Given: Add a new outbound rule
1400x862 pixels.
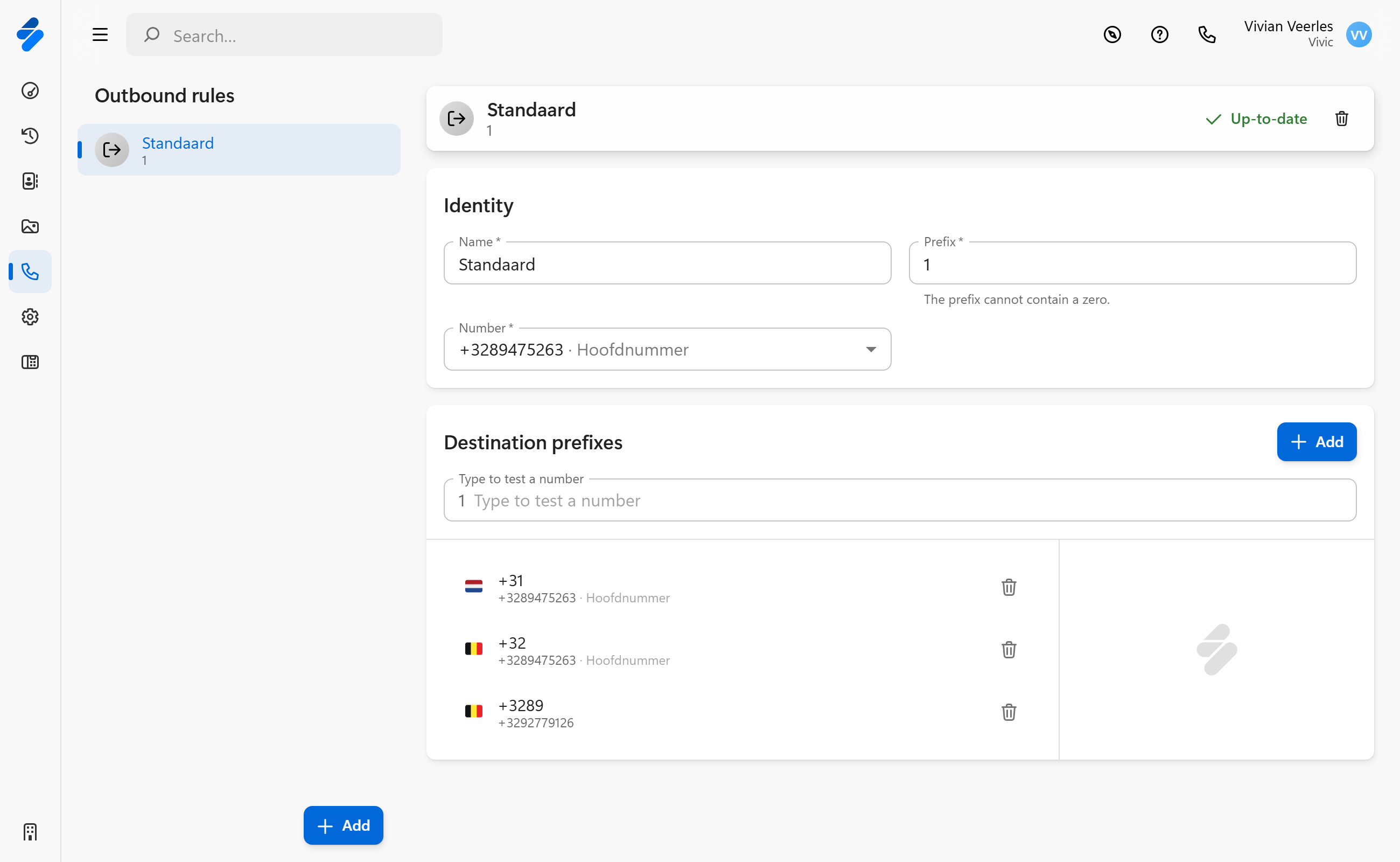Looking at the screenshot, I should [x=343, y=825].
